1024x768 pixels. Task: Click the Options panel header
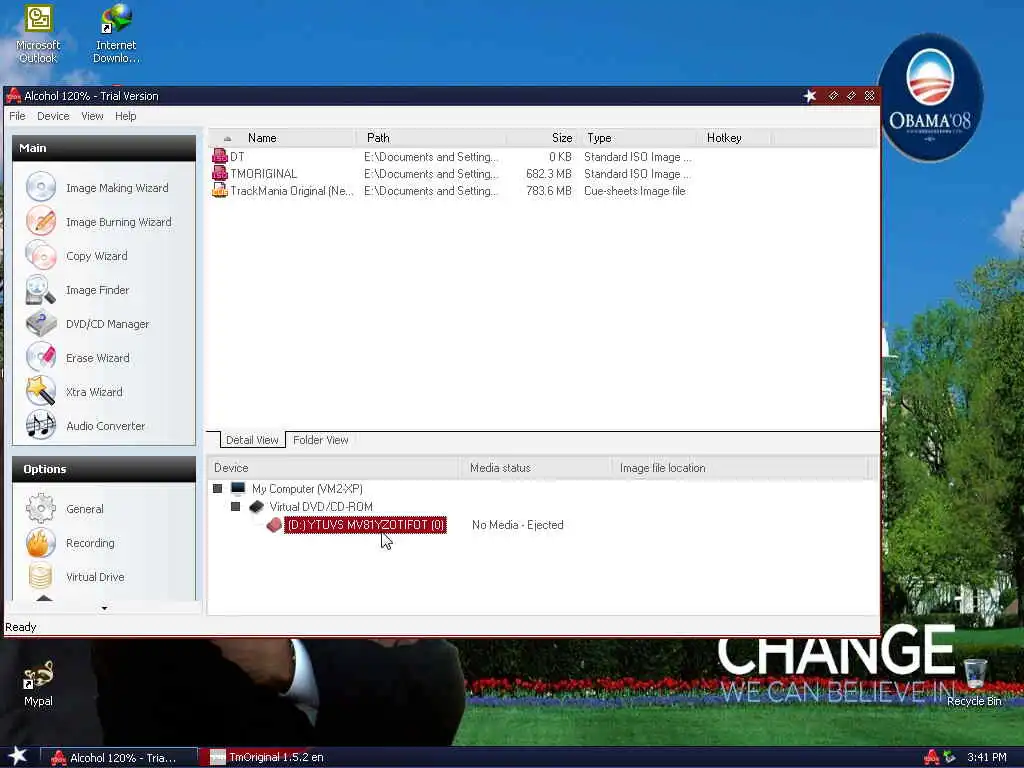[x=104, y=469]
